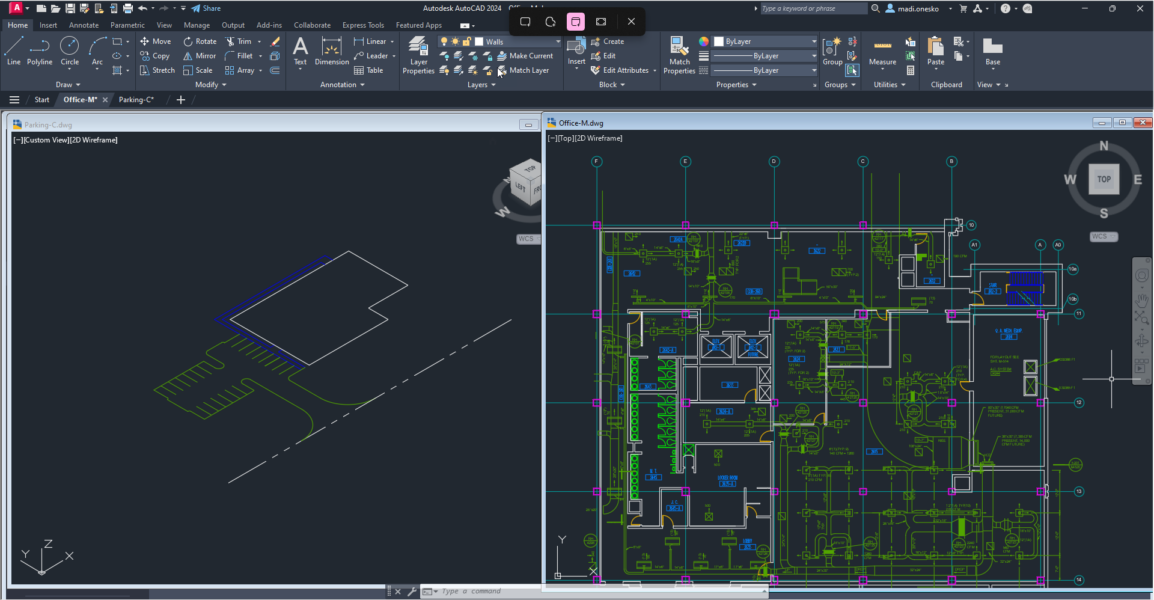Expand the Layers panel

[x=481, y=85]
